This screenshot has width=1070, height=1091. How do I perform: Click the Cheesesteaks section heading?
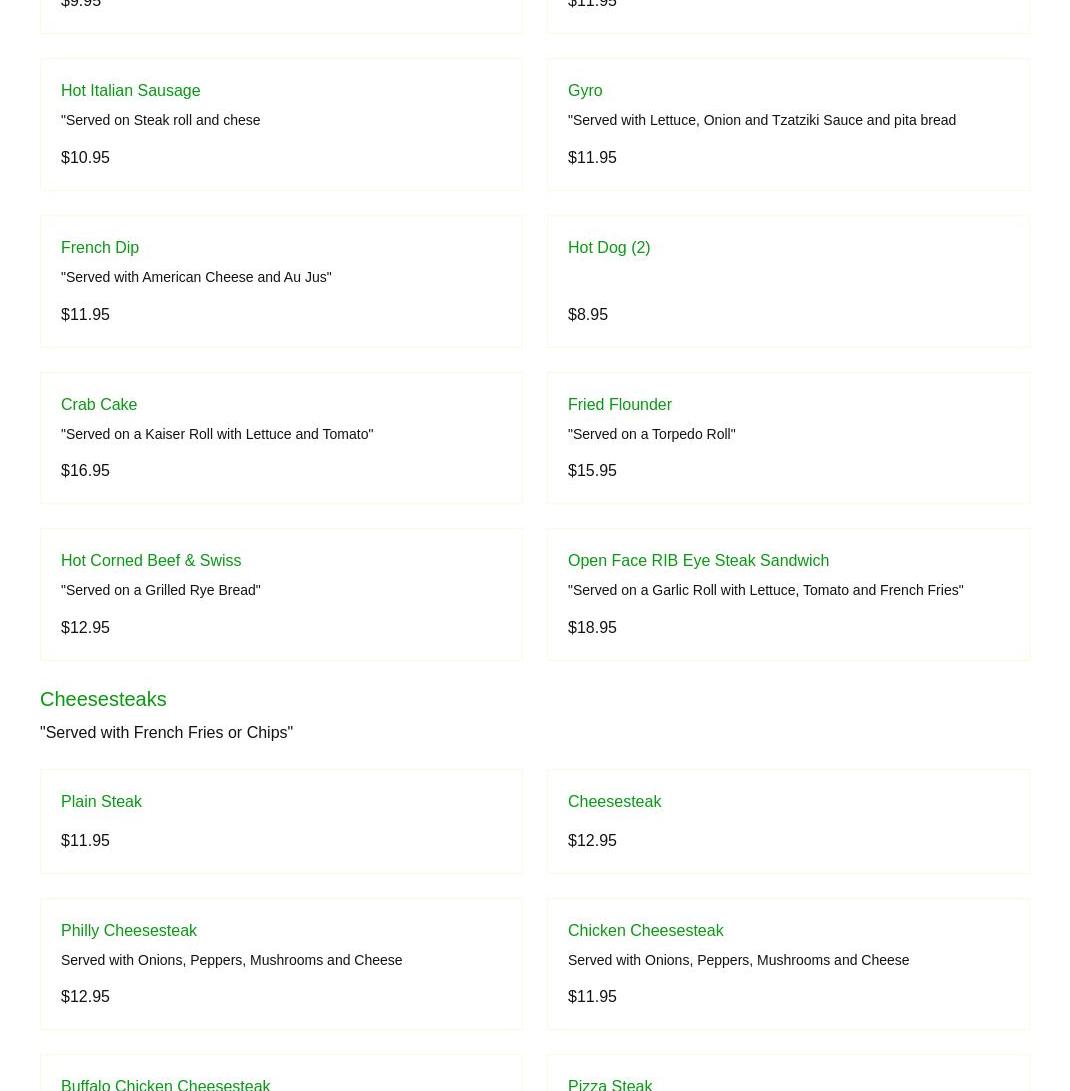[x=103, y=699]
